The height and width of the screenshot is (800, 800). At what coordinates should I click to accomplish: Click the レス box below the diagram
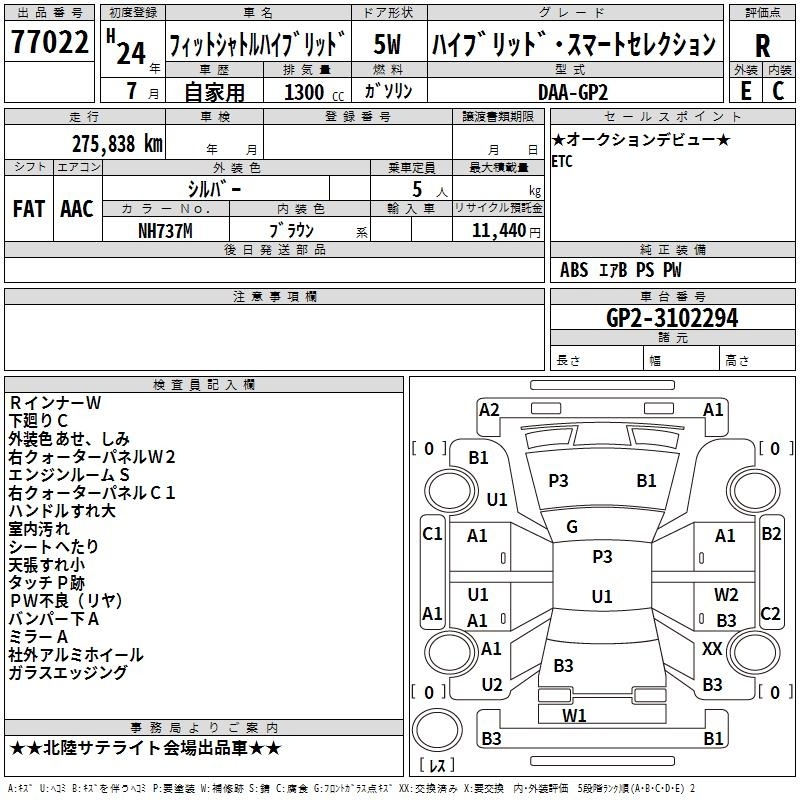coord(437,768)
